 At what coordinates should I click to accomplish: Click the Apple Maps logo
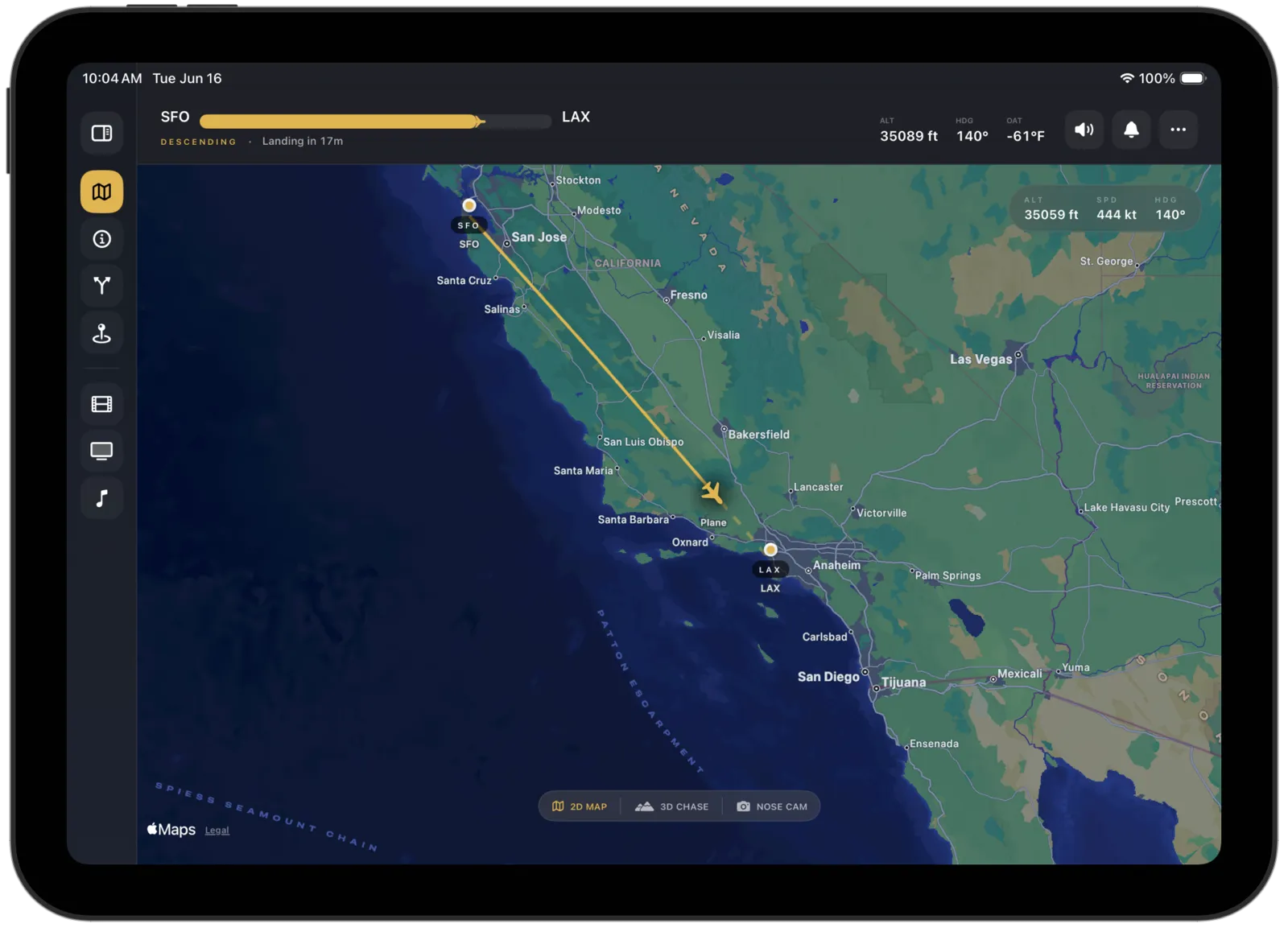point(171,830)
